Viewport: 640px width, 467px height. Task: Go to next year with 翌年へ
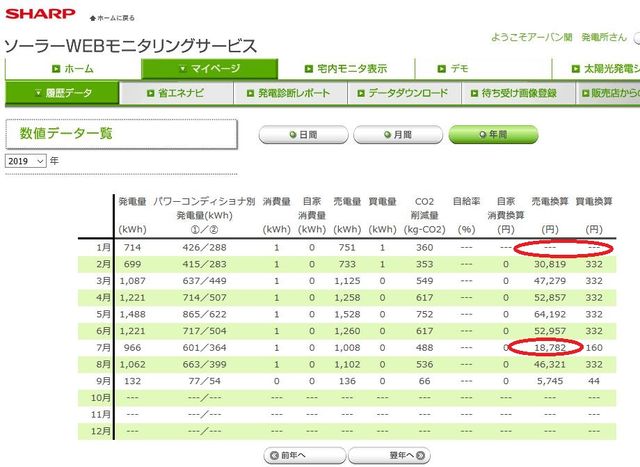[389, 455]
